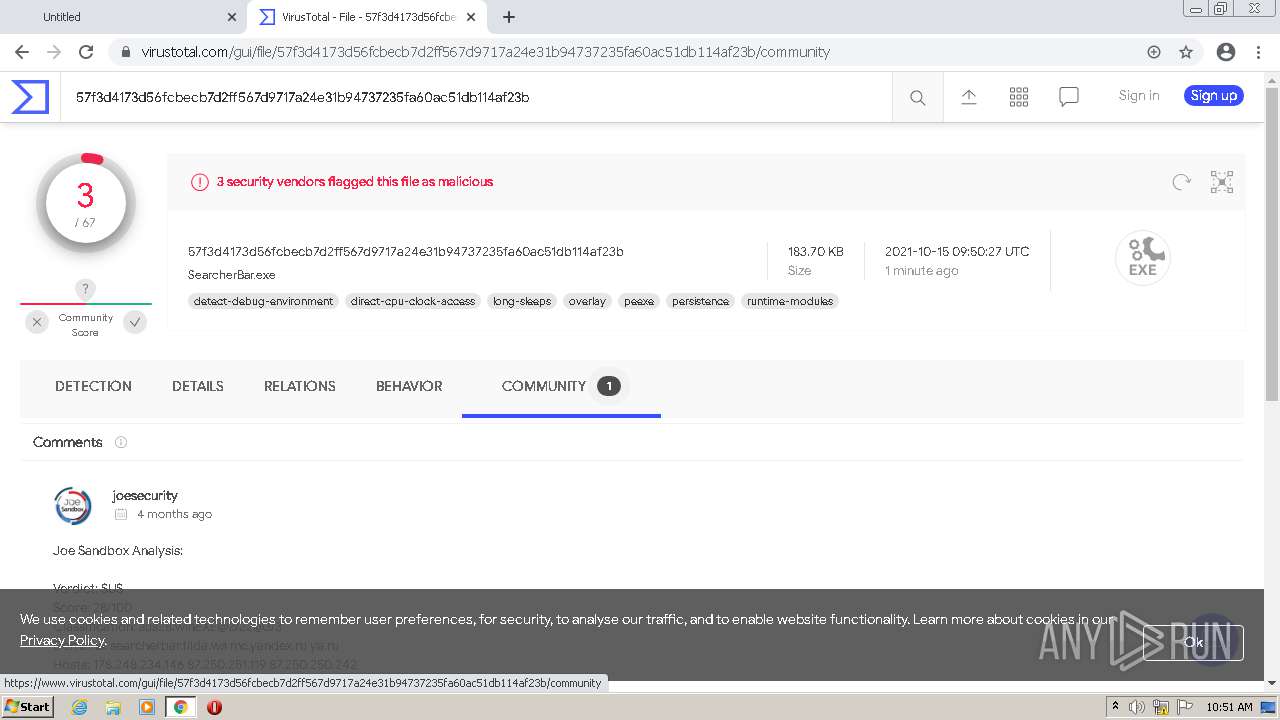
Task: Click the persistence tag
Action: tap(700, 301)
